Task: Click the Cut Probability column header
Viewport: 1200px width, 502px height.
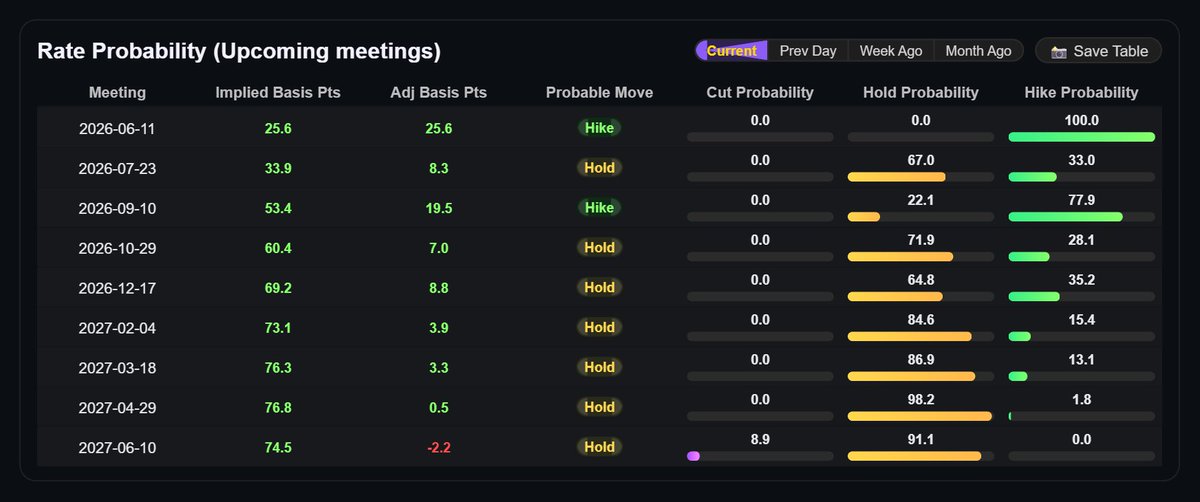Action: pos(760,92)
